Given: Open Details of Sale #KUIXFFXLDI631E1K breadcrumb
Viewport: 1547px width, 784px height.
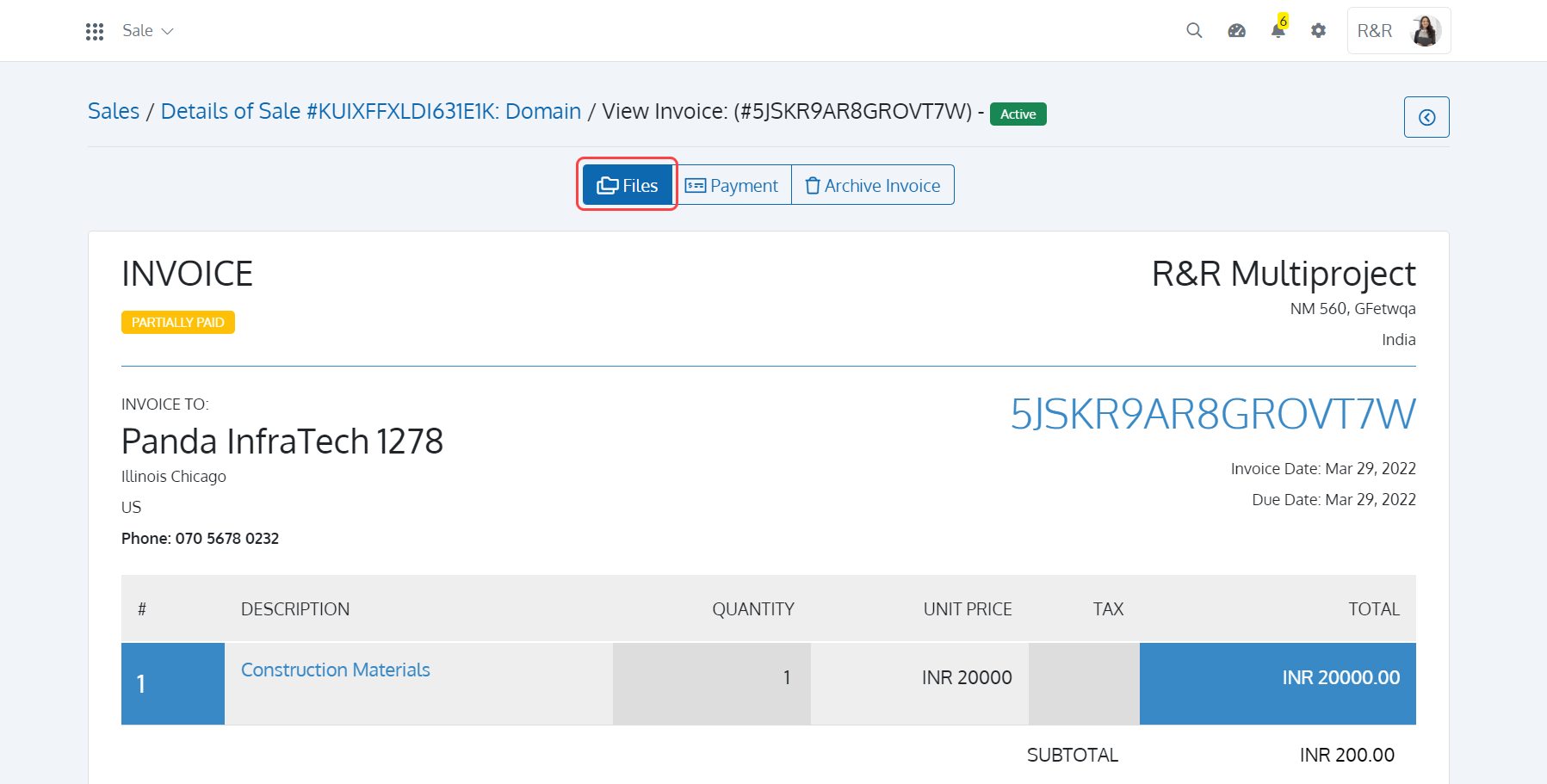Looking at the screenshot, I should (x=371, y=111).
